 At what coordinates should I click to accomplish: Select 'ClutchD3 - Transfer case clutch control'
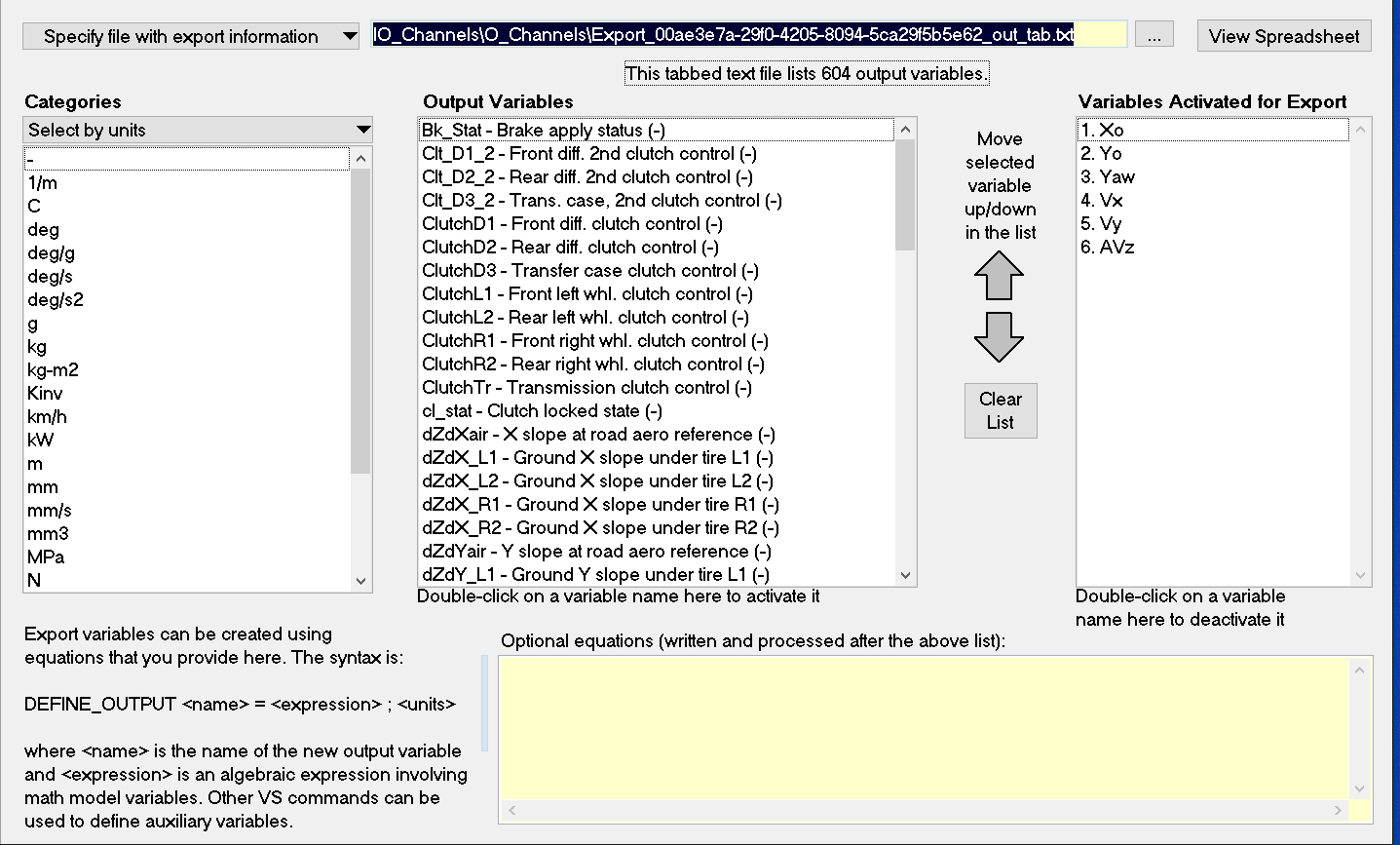[657, 270]
